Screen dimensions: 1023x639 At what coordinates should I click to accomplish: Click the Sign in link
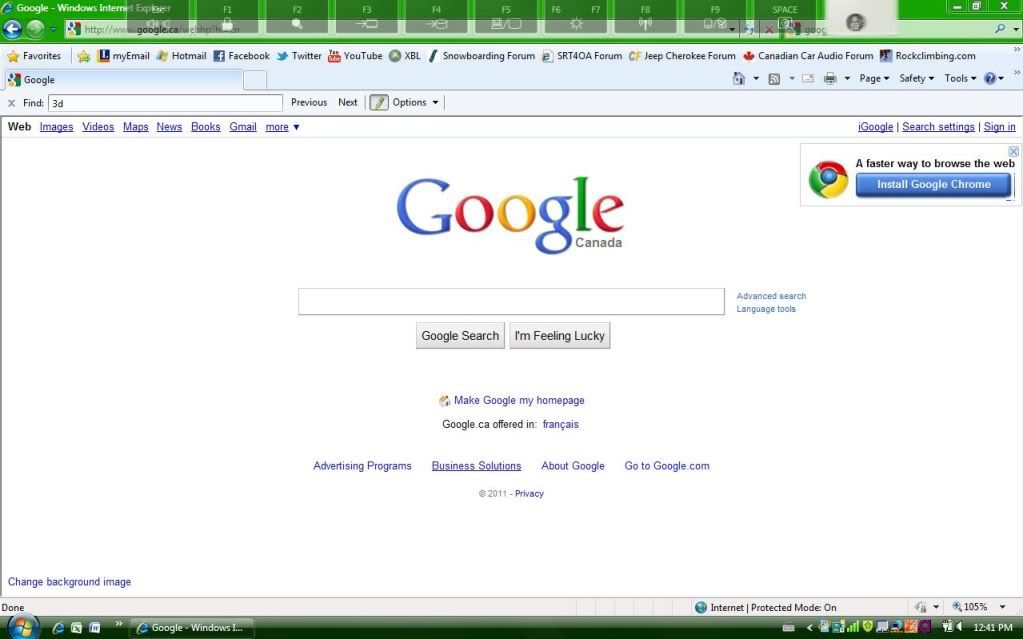click(x=1000, y=127)
